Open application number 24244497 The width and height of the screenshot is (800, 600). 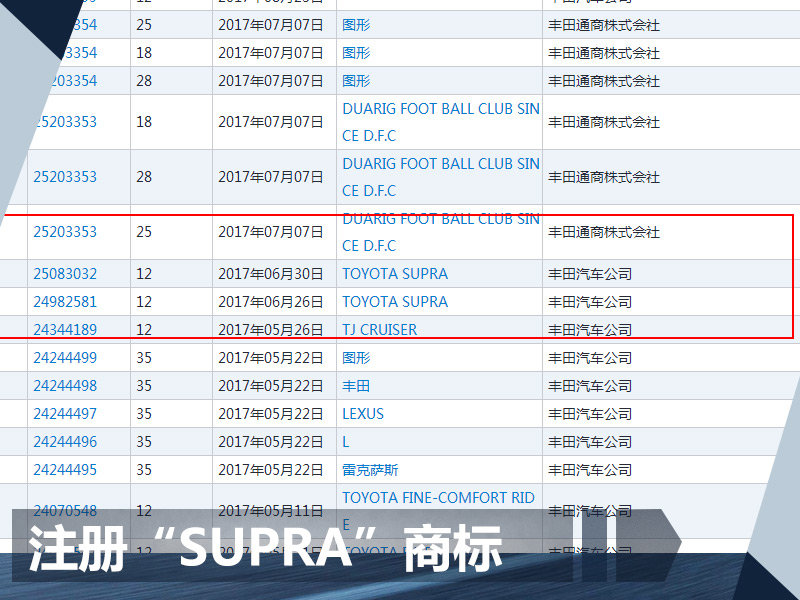pyautogui.click(x=65, y=414)
